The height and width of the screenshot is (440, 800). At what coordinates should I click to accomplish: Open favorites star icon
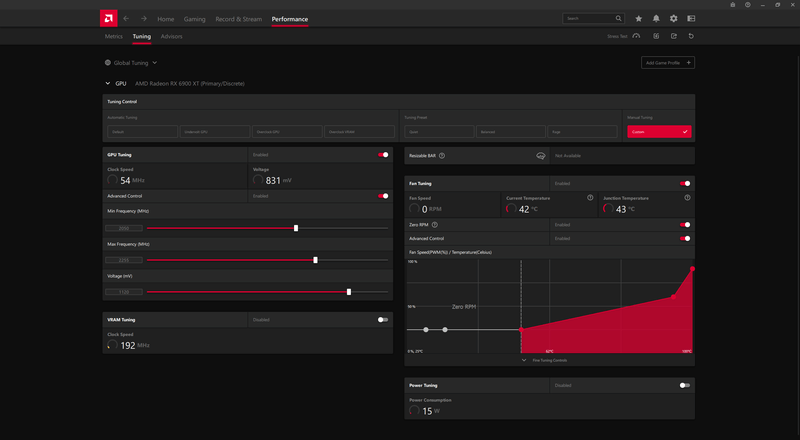(638, 18)
